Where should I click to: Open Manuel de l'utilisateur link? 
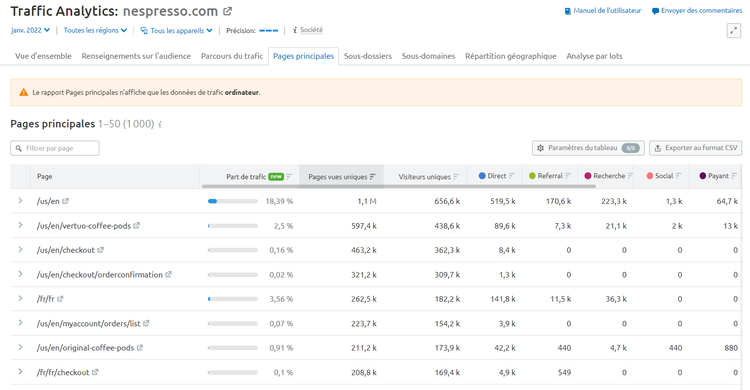[x=603, y=11]
